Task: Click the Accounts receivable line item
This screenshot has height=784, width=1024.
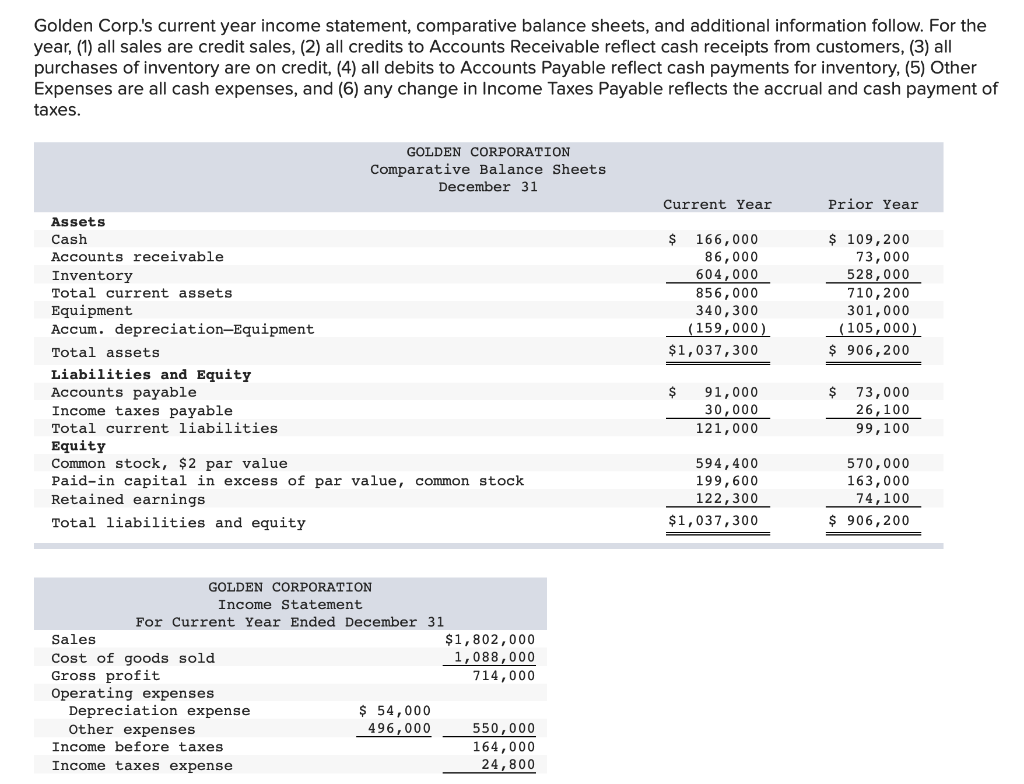Action: tap(115, 257)
